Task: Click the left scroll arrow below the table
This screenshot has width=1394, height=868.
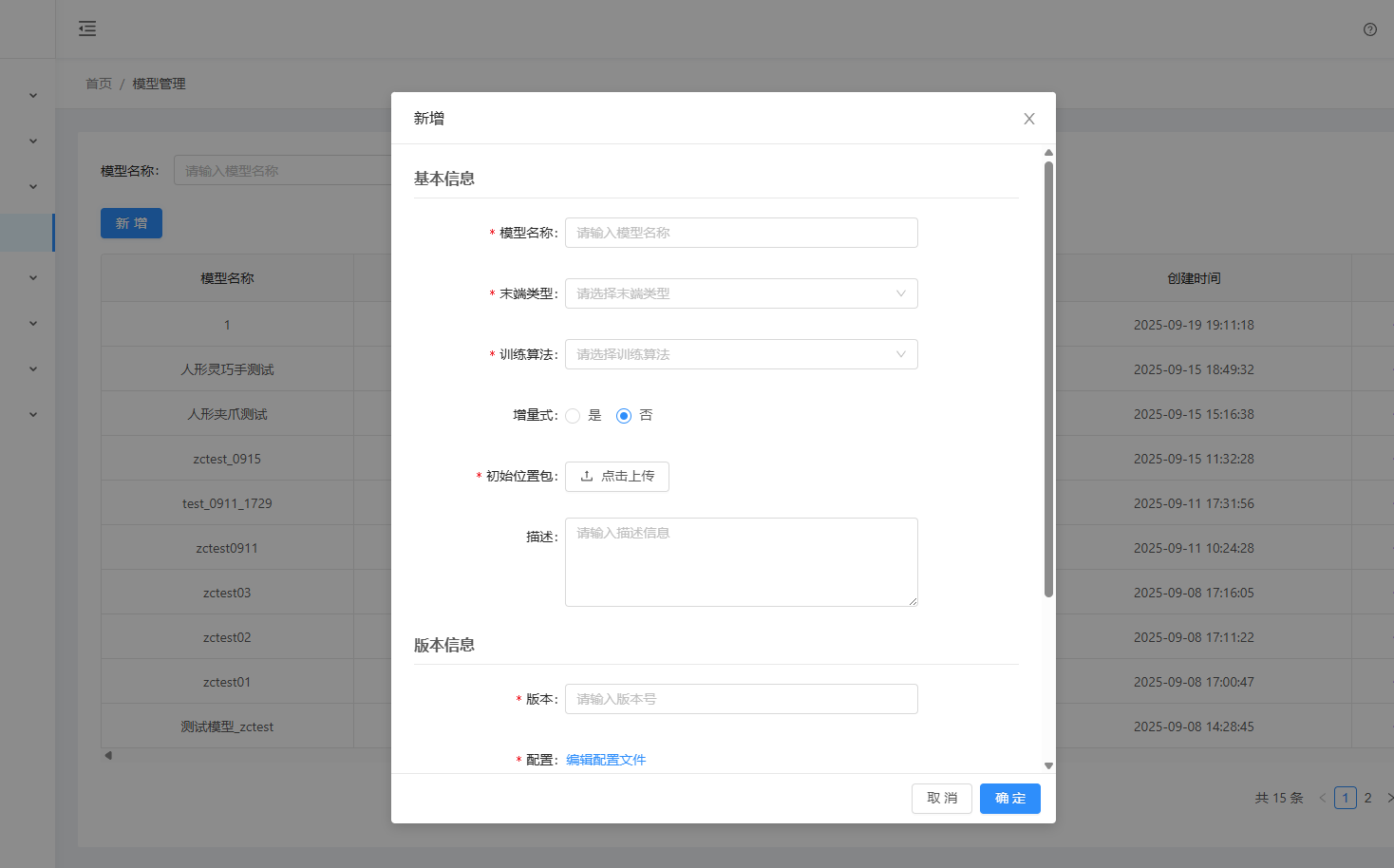Action: pyautogui.click(x=108, y=754)
